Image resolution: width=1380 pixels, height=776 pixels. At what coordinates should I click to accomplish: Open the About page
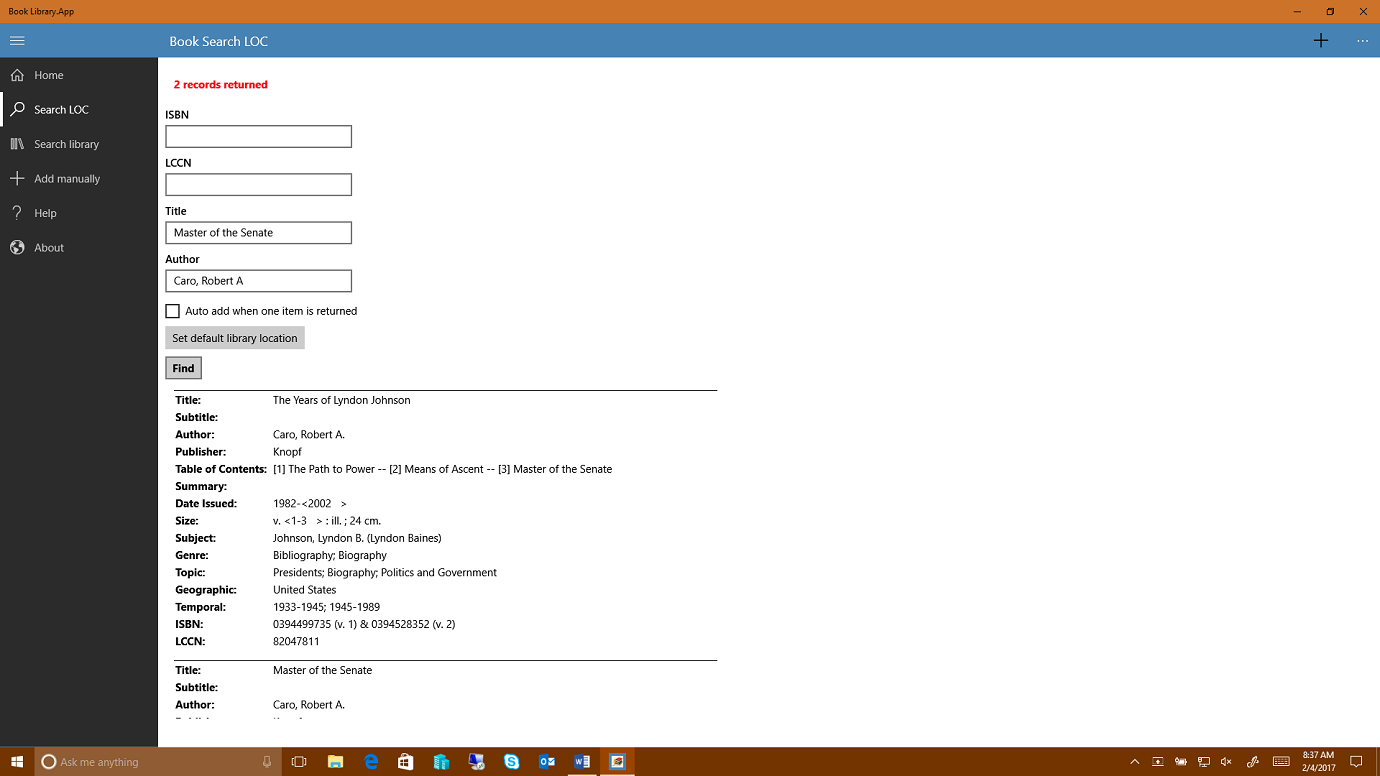[x=79, y=248]
